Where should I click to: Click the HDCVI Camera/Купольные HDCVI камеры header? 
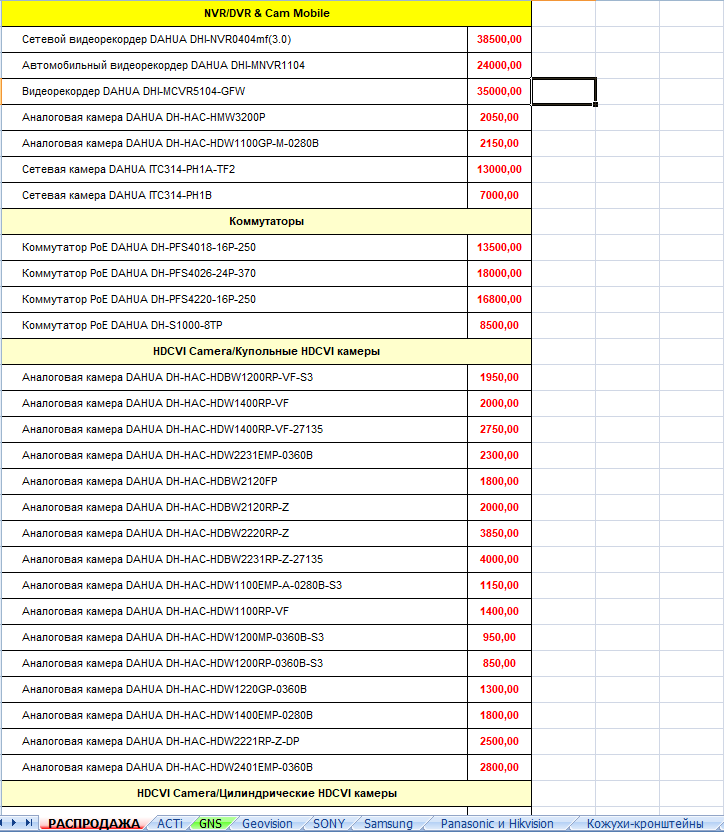(266, 351)
